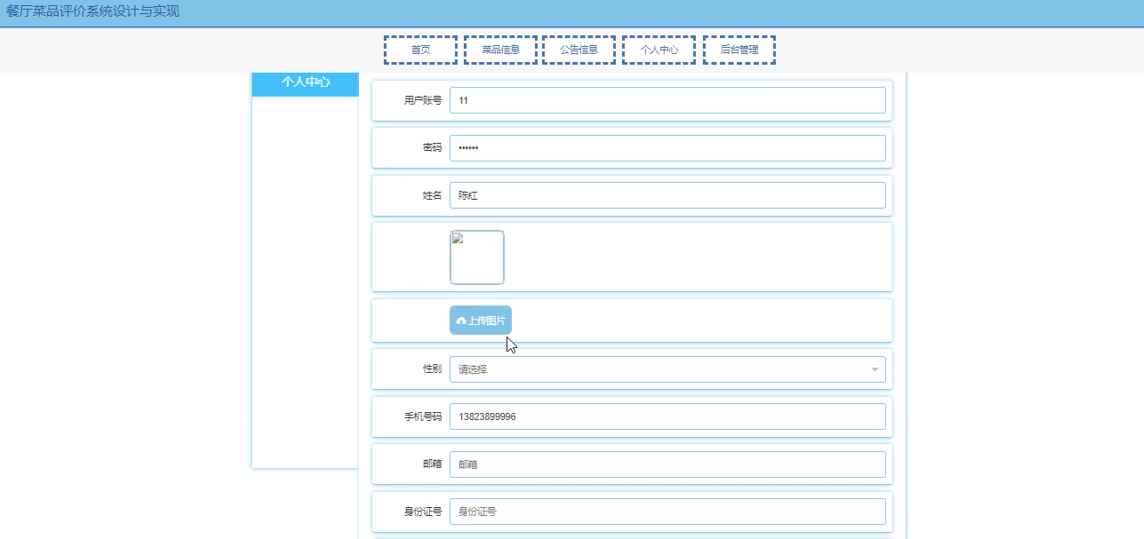Open the 首页 navigation tab
The height and width of the screenshot is (539, 1144).
(x=420, y=50)
